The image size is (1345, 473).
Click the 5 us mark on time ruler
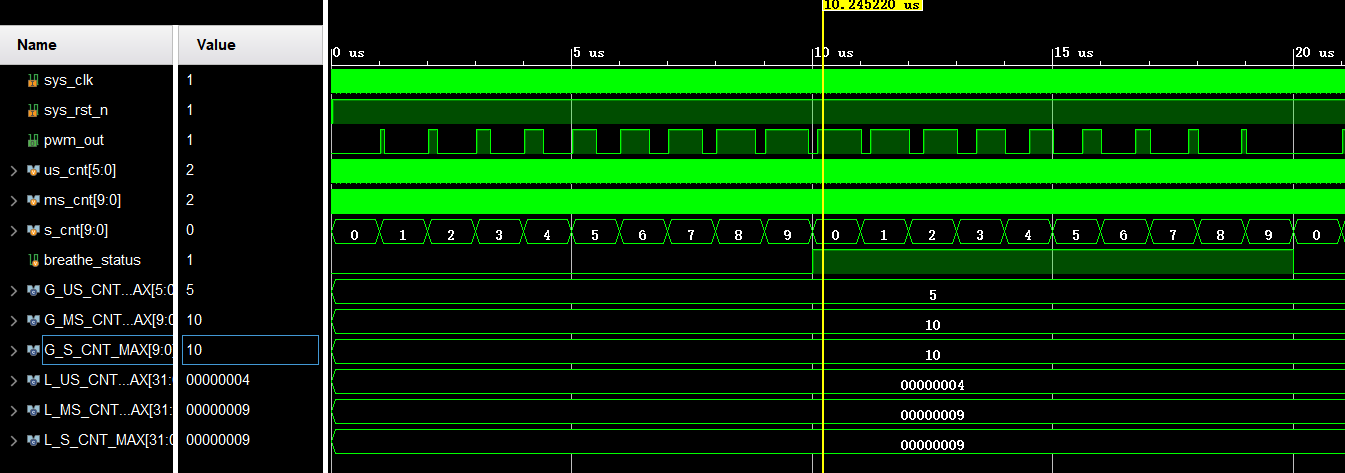588,52
